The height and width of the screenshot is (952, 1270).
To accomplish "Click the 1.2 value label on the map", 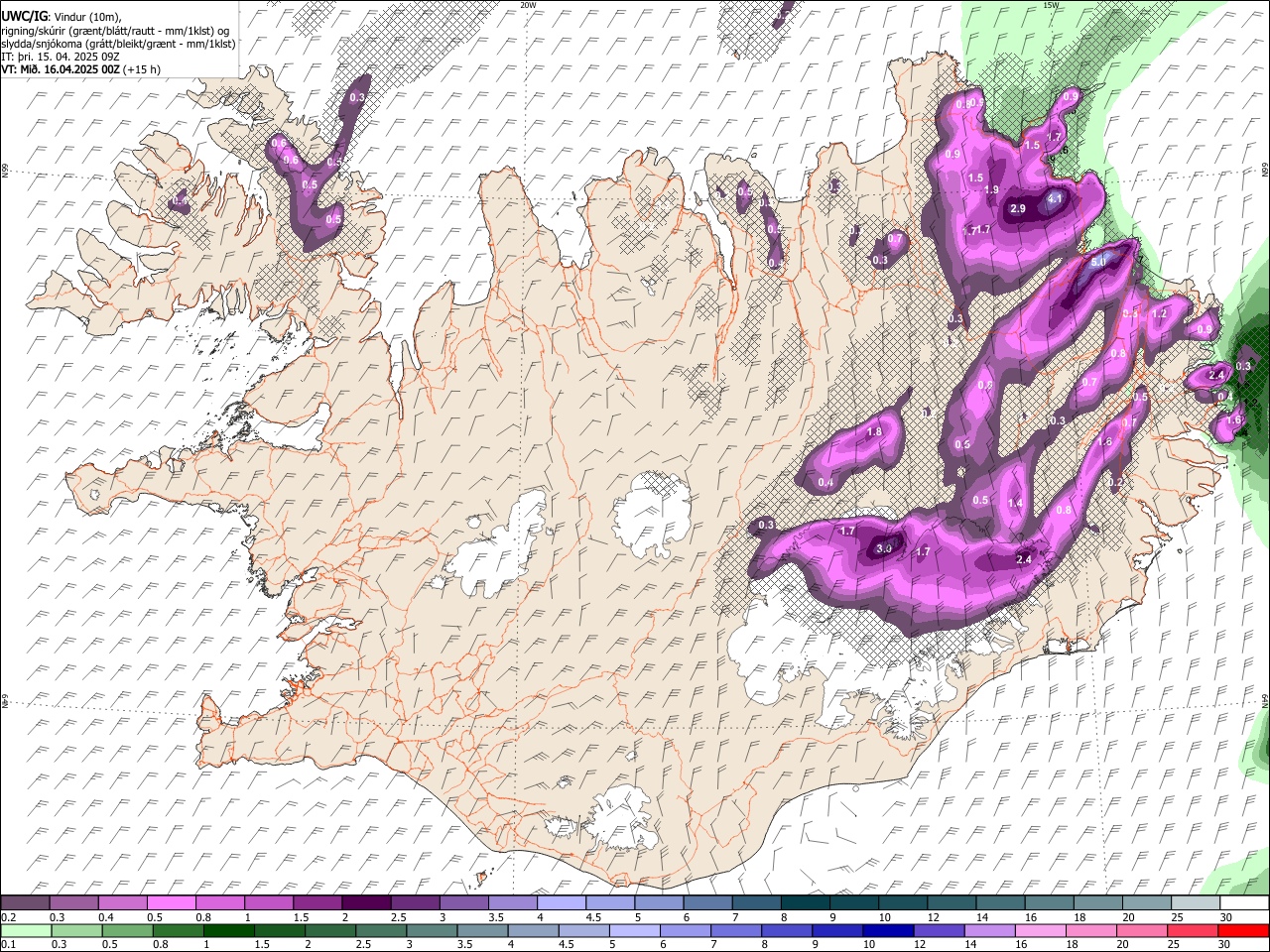I will (x=1159, y=313).
